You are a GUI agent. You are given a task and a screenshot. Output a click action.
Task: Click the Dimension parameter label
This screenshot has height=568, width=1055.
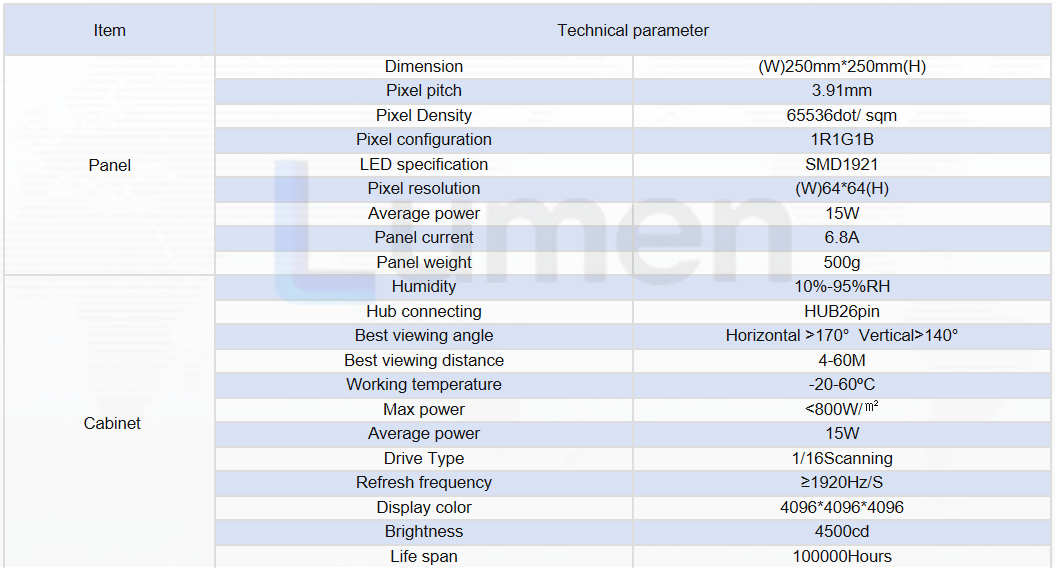[x=424, y=67]
